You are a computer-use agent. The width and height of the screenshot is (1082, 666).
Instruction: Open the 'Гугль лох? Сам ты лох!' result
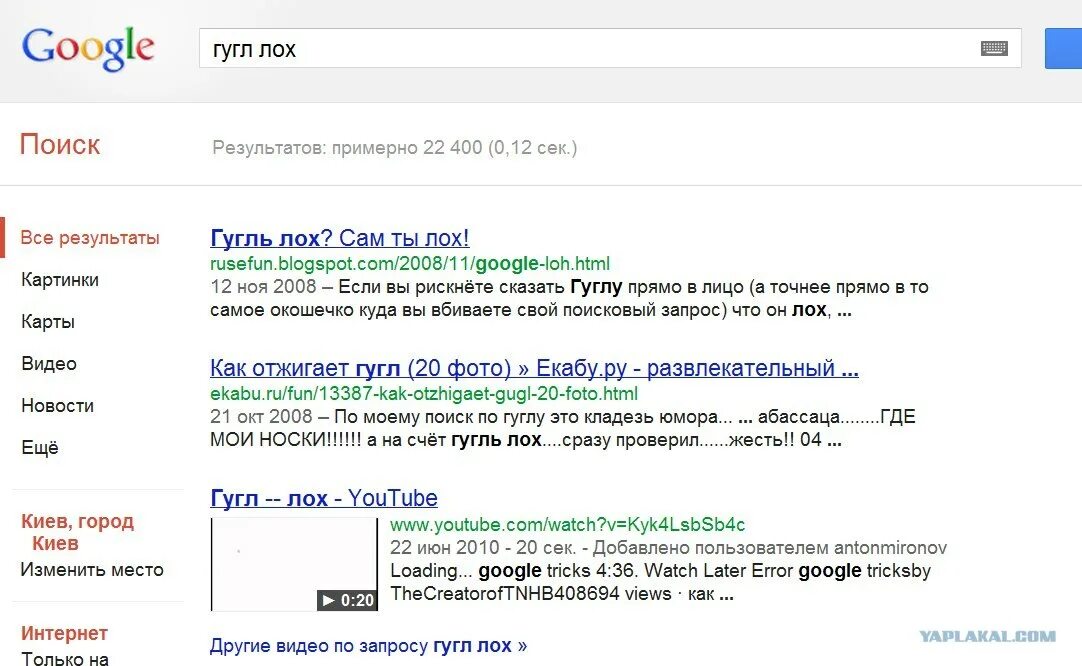[x=339, y=238]
